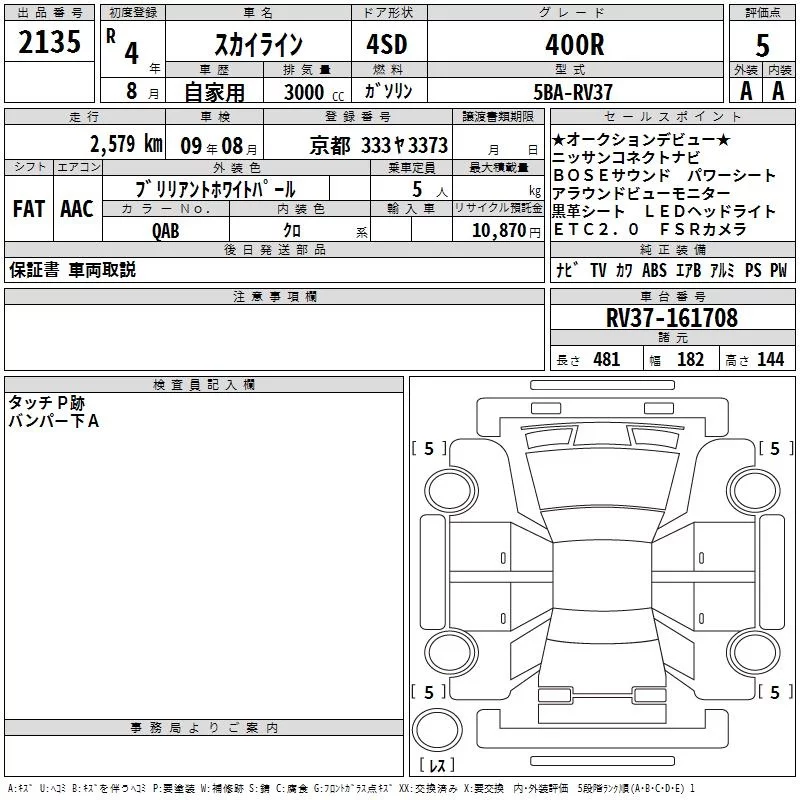Click the アラウンドビューモニター sales point

[641, 194]
